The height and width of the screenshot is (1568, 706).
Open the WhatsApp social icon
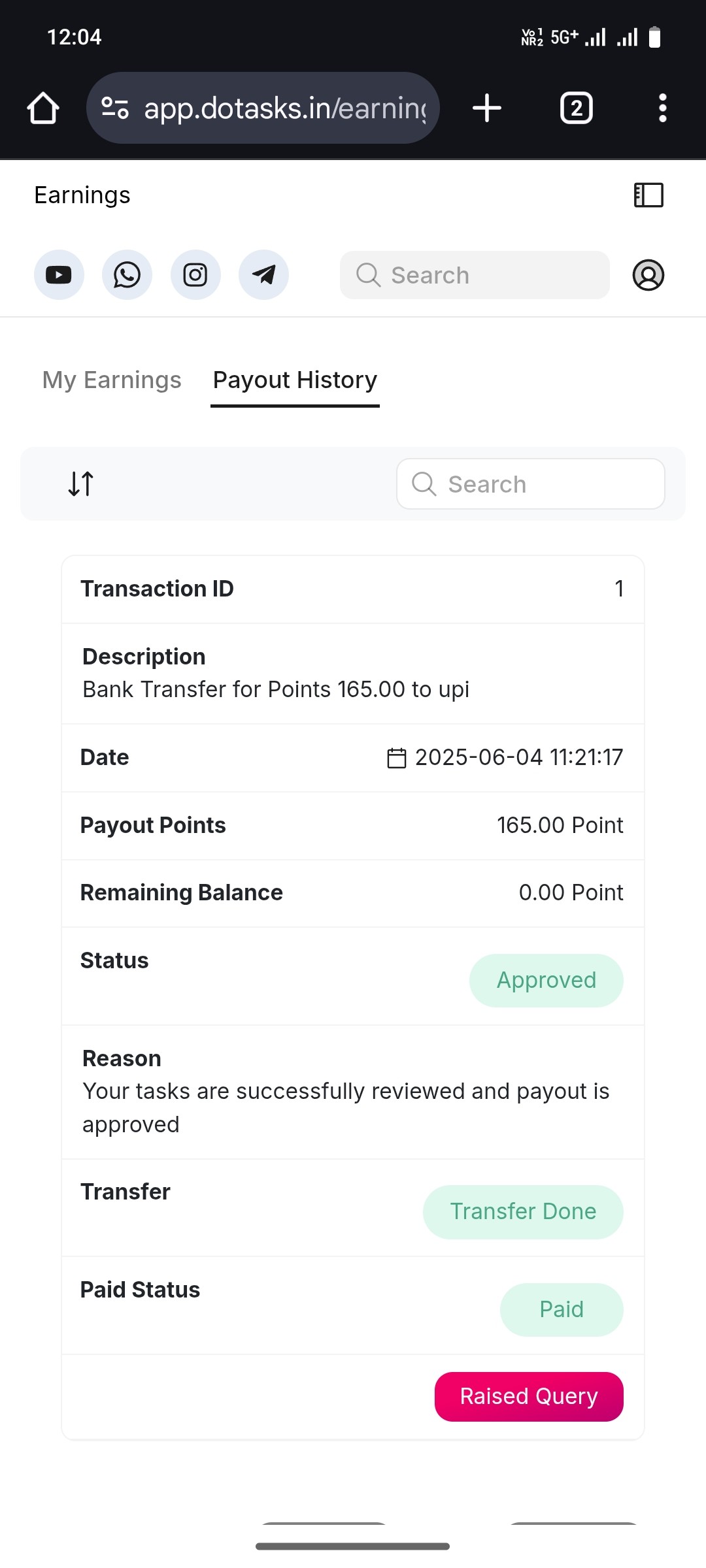127,275
